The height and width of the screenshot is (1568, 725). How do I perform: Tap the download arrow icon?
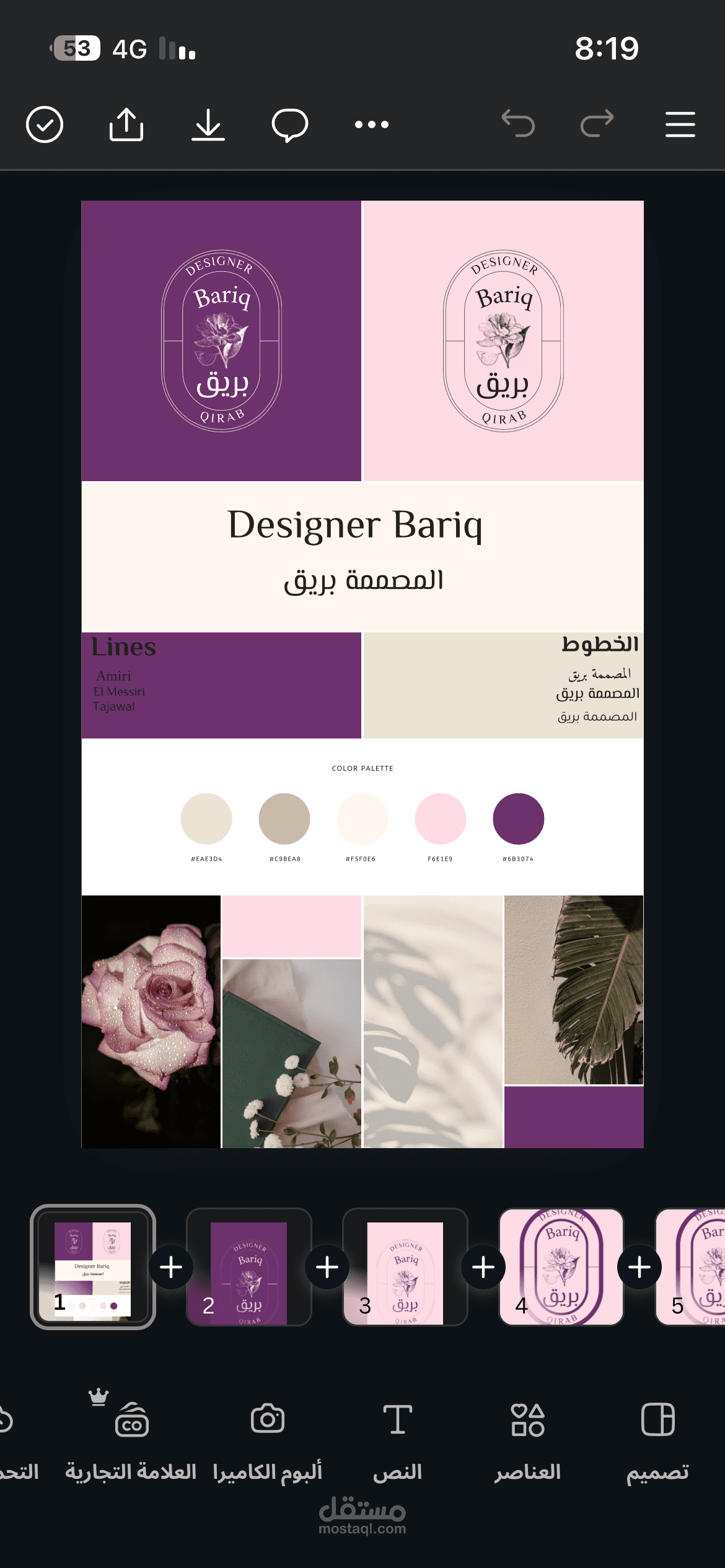tap(208, 124)
